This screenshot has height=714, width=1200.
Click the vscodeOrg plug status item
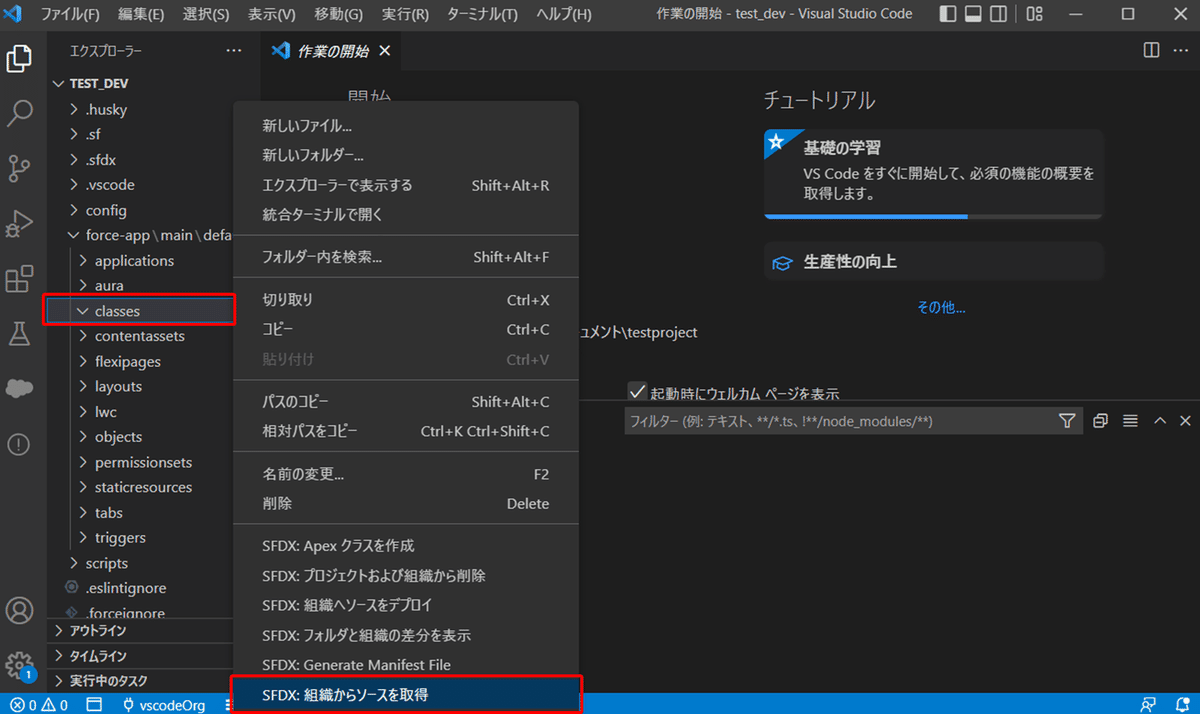(x=164, y=705)
